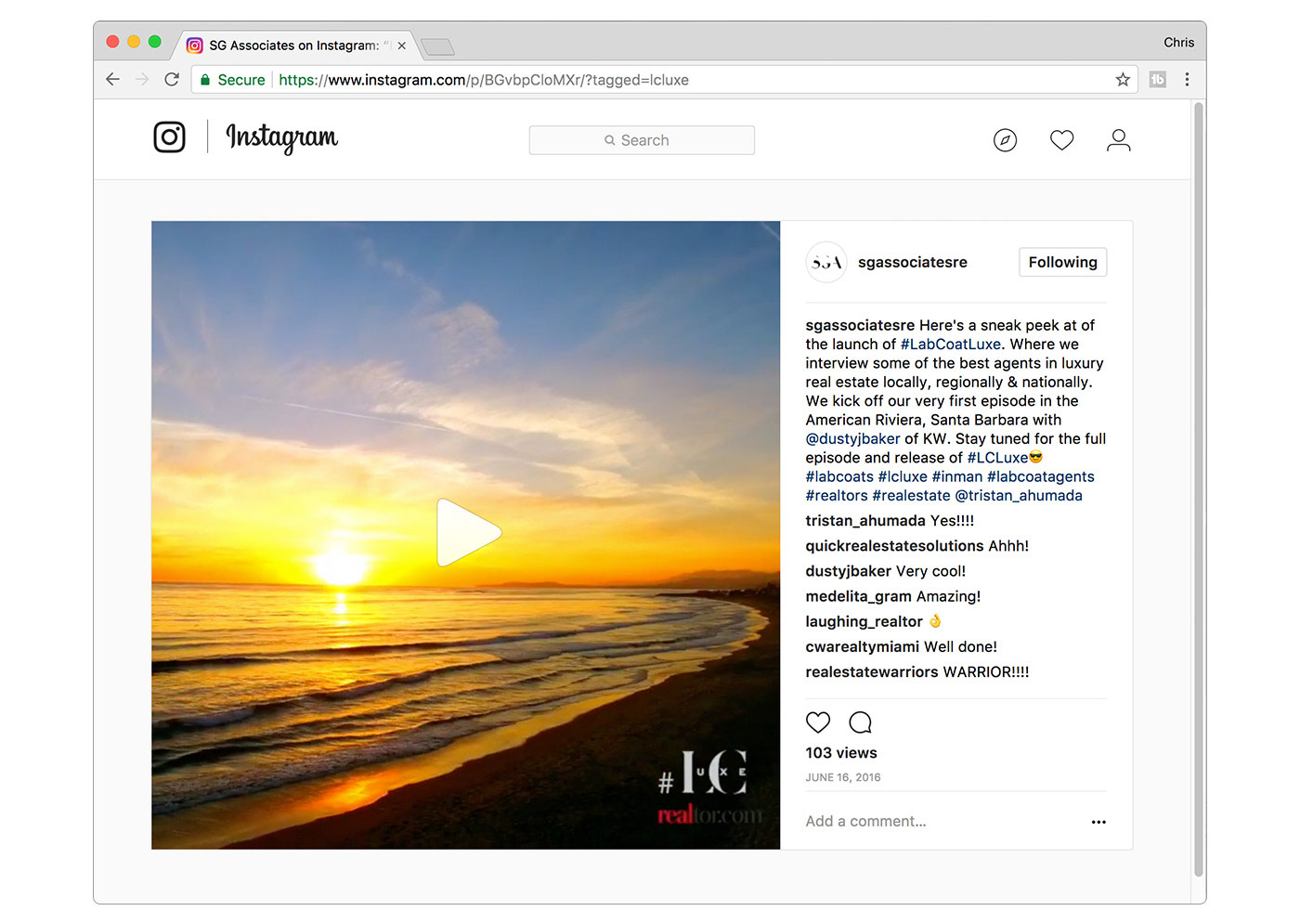Like the post with the heart icon

[818, 722]
